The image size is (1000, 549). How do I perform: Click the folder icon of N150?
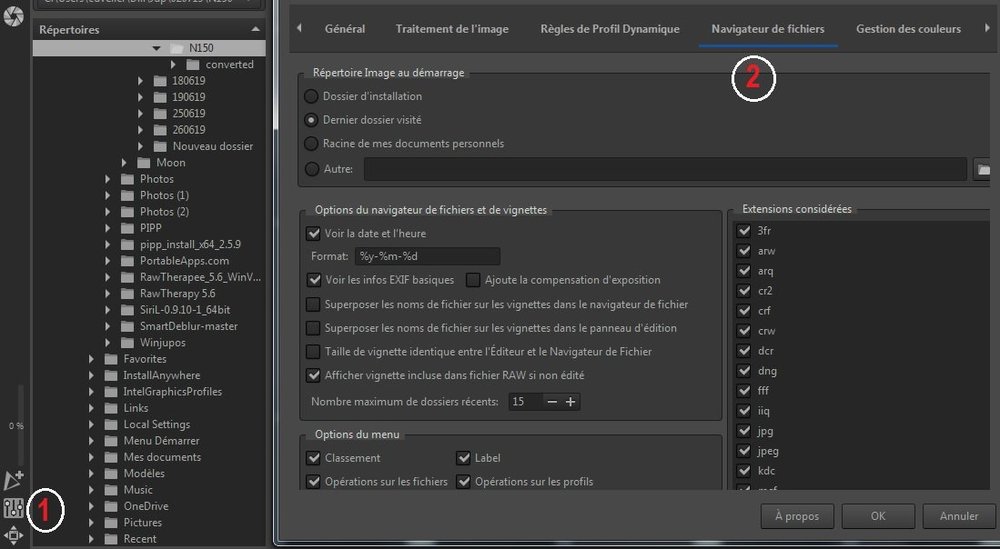coord(177,48)
